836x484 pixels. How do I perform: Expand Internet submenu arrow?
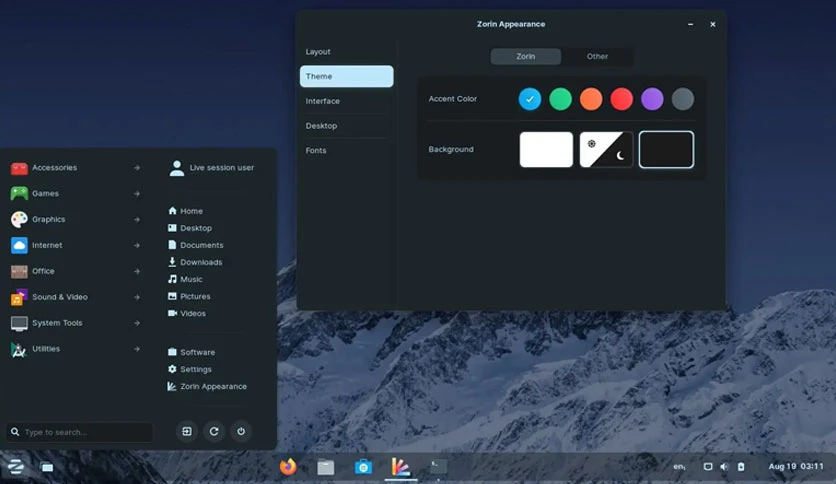coord(137,245)
